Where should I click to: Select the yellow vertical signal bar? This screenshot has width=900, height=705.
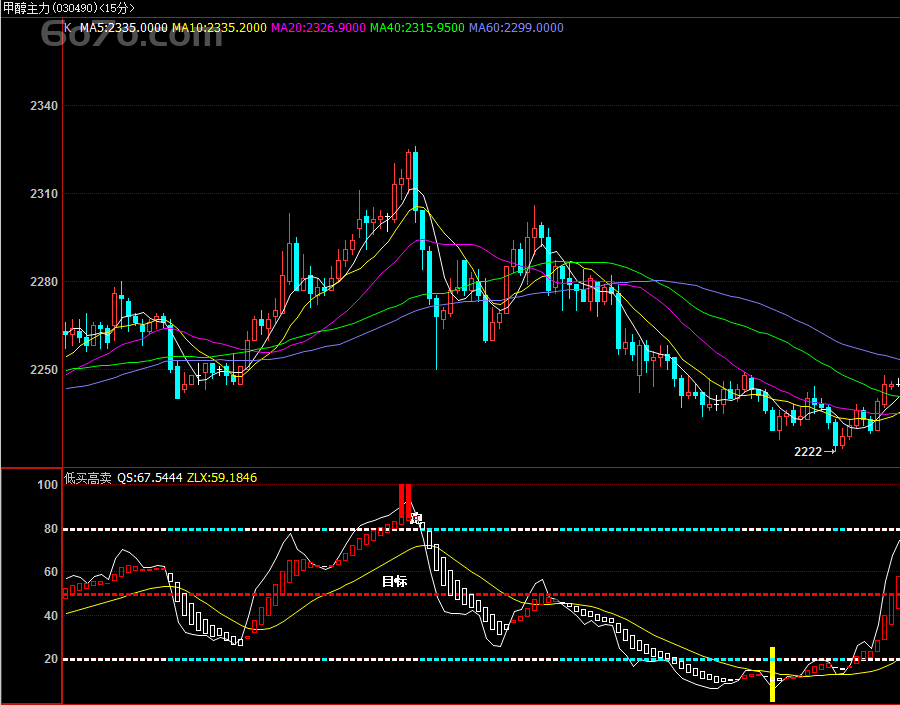coord(772,675)
